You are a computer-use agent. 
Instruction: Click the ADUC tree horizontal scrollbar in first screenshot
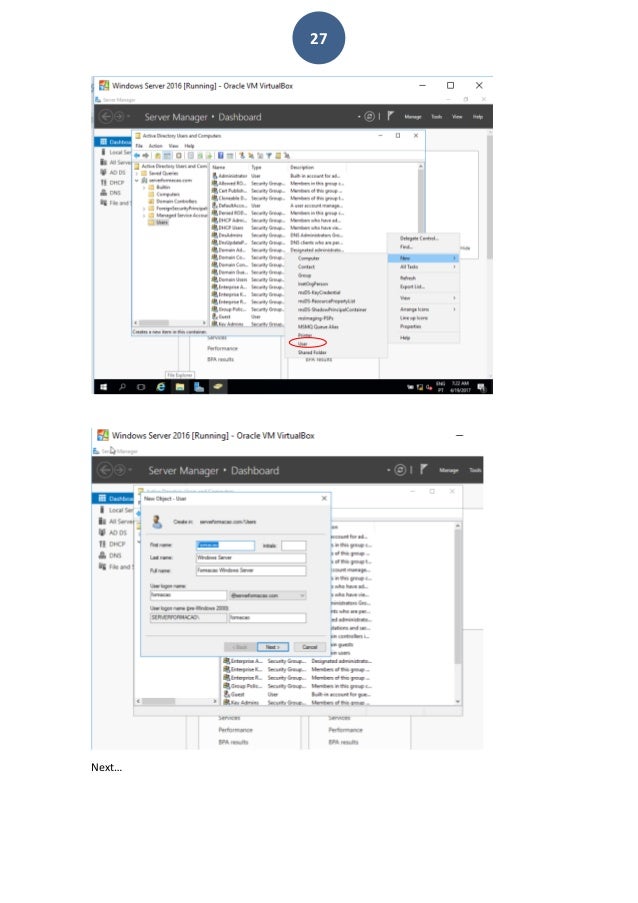click(170, 323)
